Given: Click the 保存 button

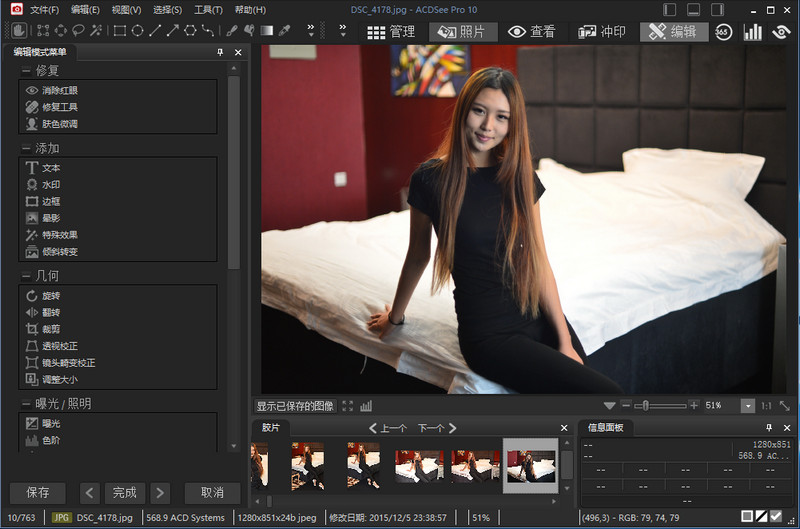Looking at the screenshot, I should [38, 492].
